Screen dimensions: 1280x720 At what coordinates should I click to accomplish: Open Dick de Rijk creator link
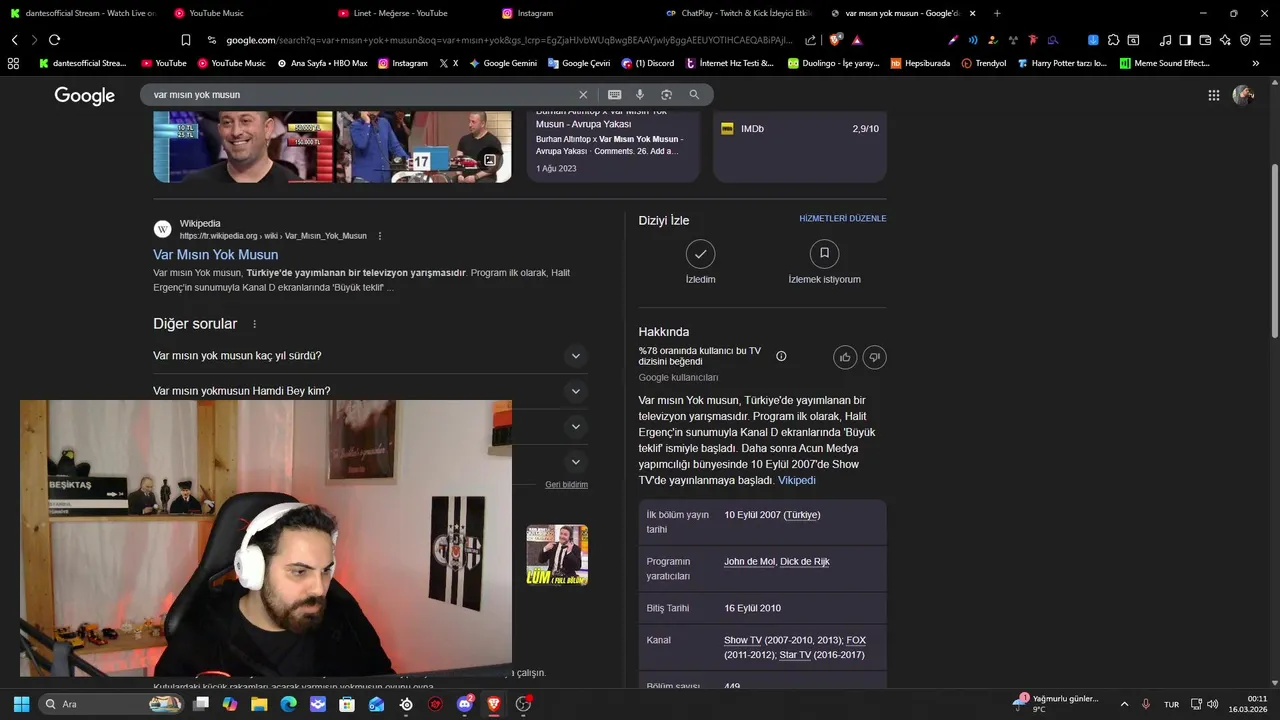[805, 562]
